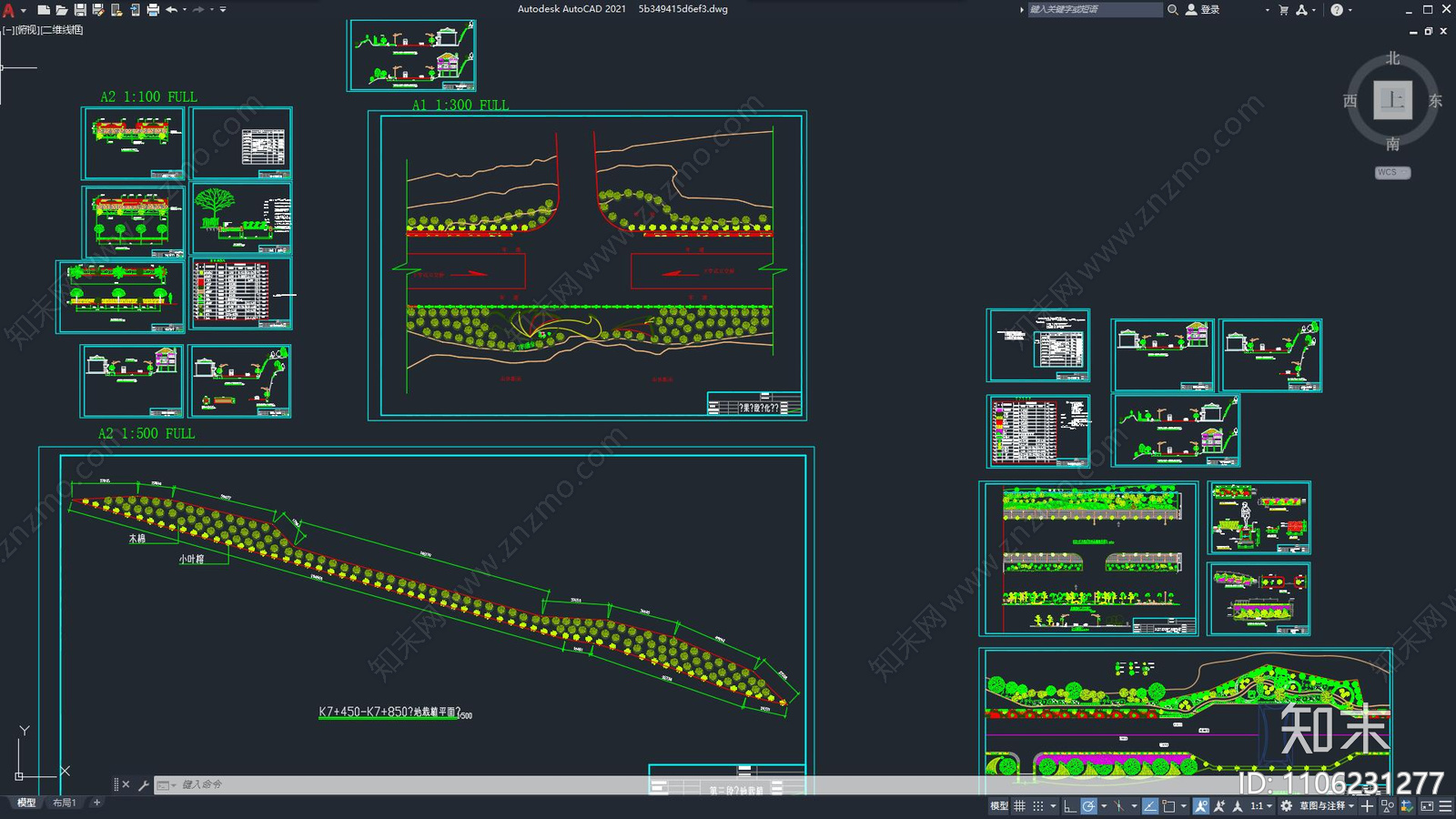Toggle the drawing grid display

(1020, 806)
